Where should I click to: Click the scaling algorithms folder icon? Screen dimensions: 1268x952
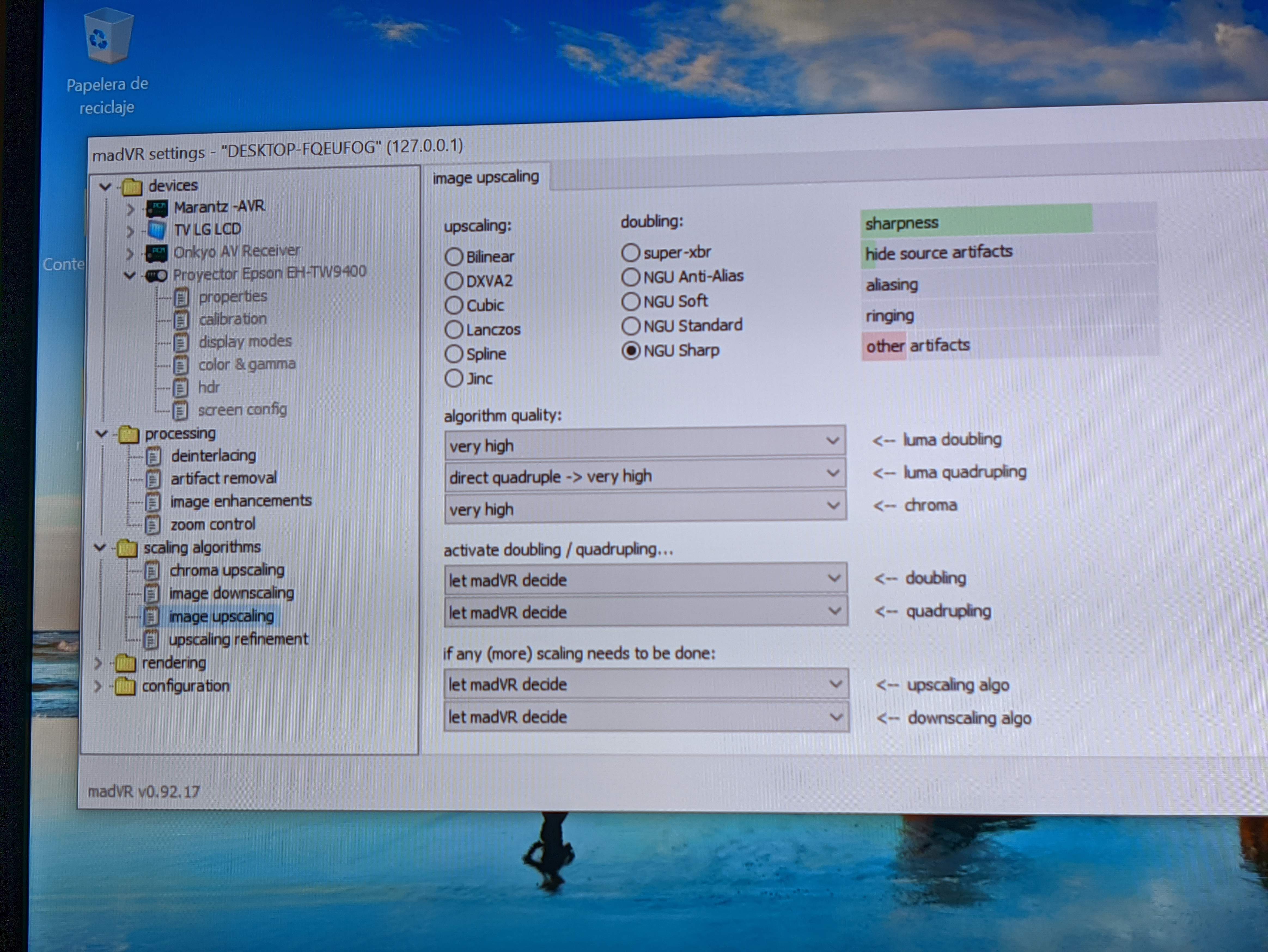tap(127, 548)
